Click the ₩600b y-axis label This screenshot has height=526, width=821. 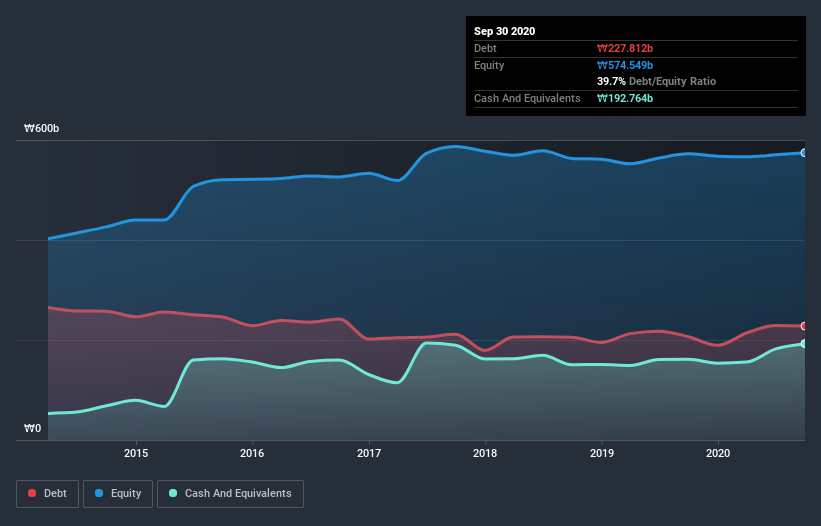click(x=41, y=128)
